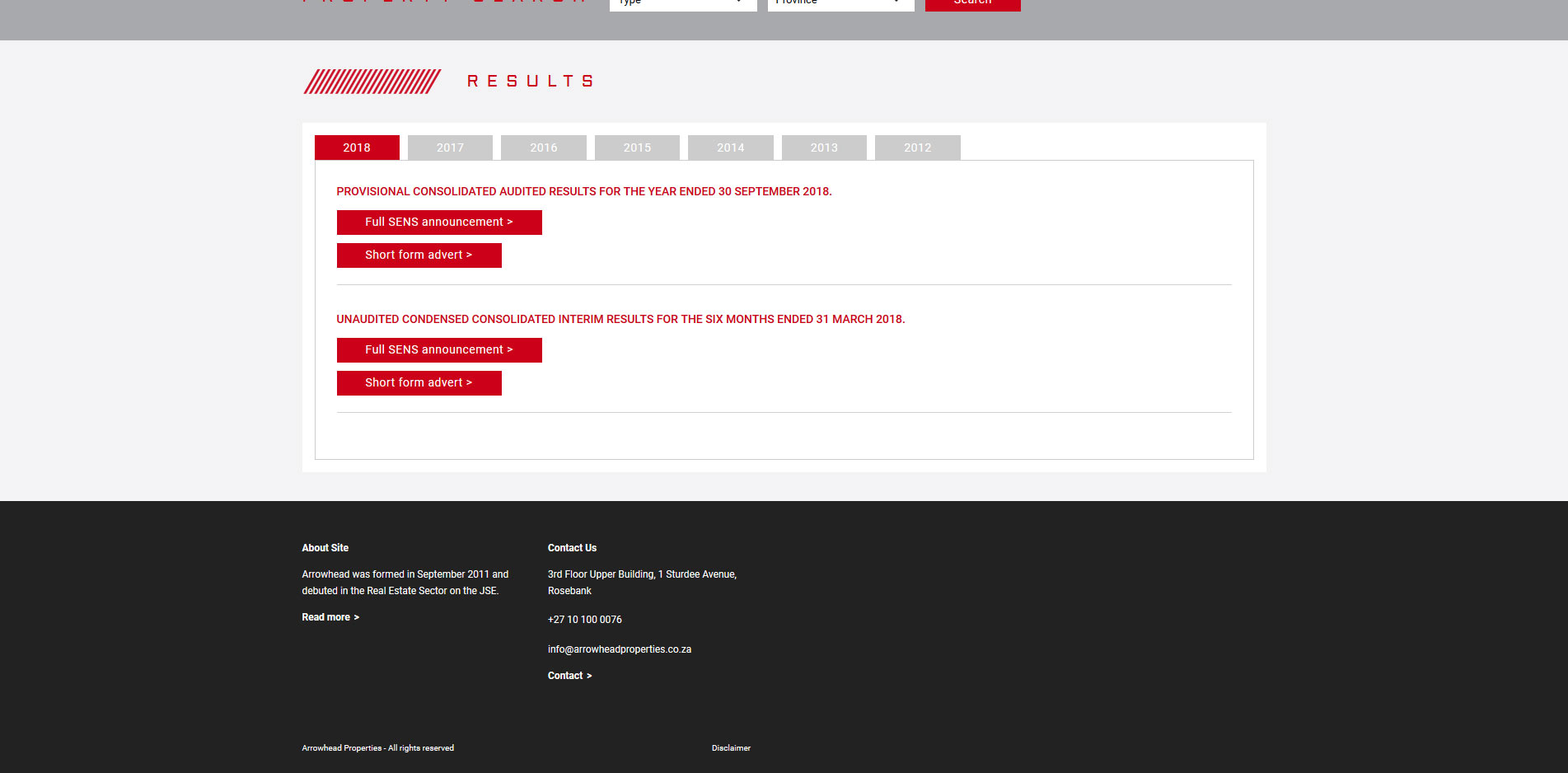Go to the 2012 results tab

click(917, 148)
